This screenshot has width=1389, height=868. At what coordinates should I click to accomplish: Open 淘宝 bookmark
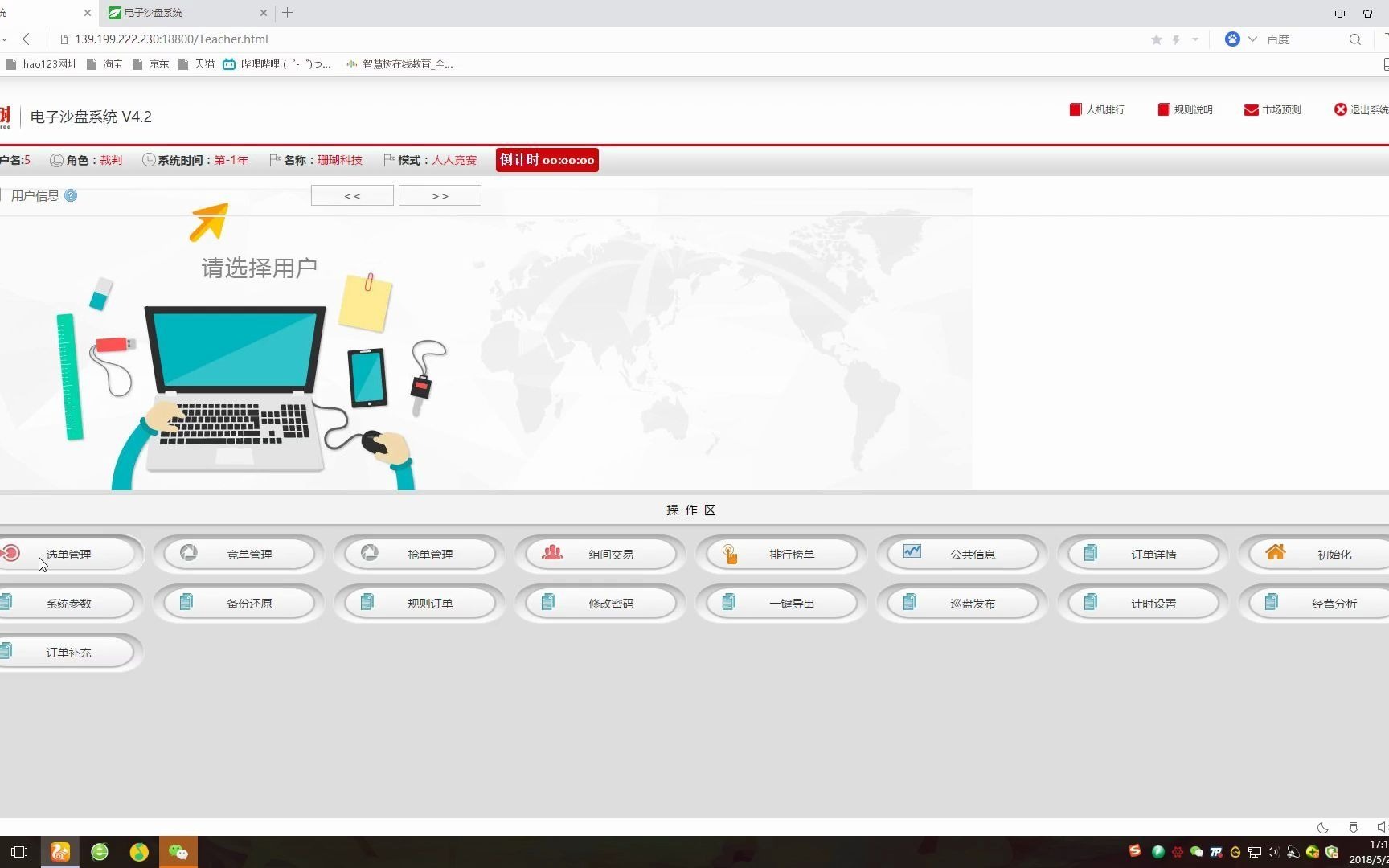point(104,64)
